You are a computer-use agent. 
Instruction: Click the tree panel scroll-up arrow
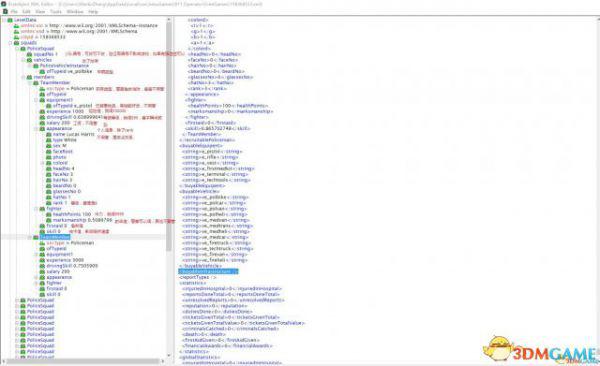(169, 19)
